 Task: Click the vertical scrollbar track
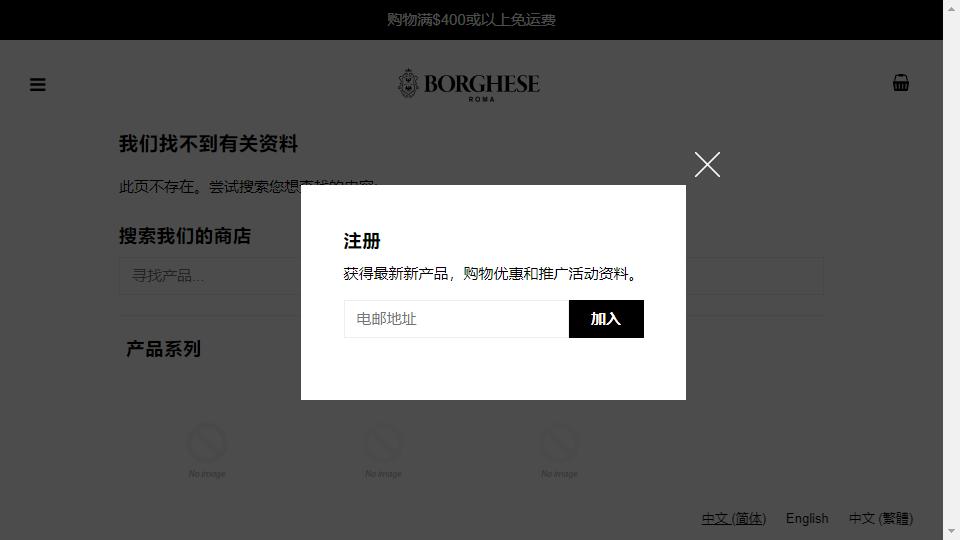(x=951, y=268)
